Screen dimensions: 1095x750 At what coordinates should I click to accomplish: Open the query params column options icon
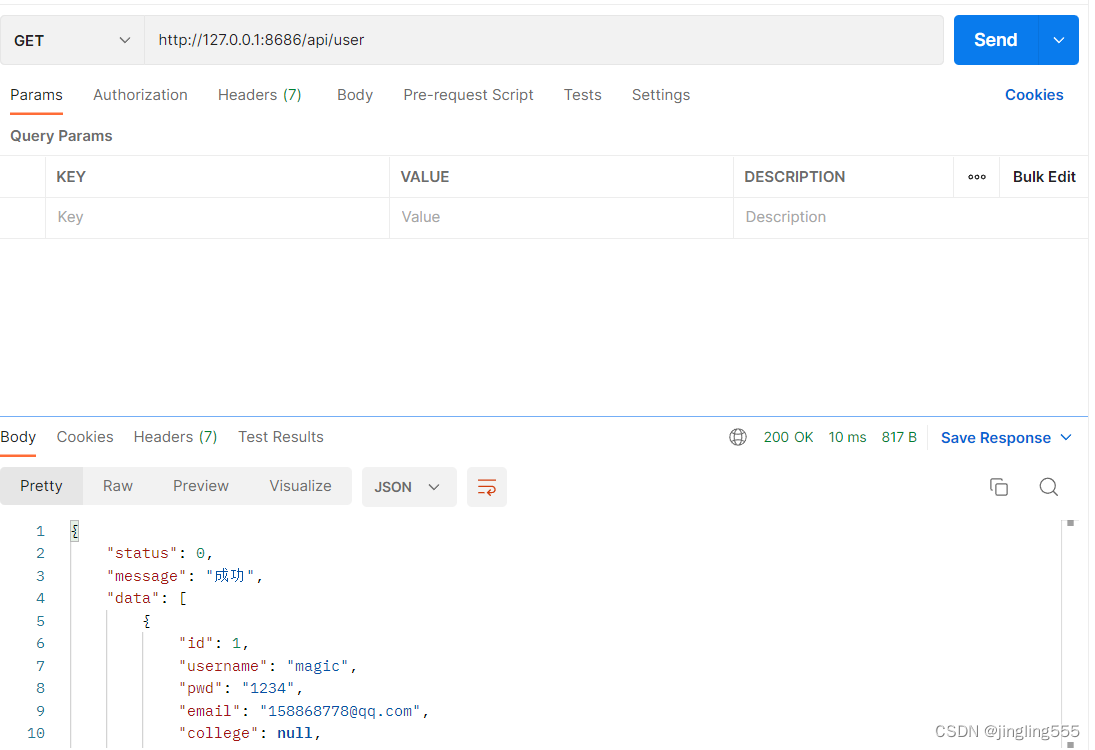click(x=976, y=177)
